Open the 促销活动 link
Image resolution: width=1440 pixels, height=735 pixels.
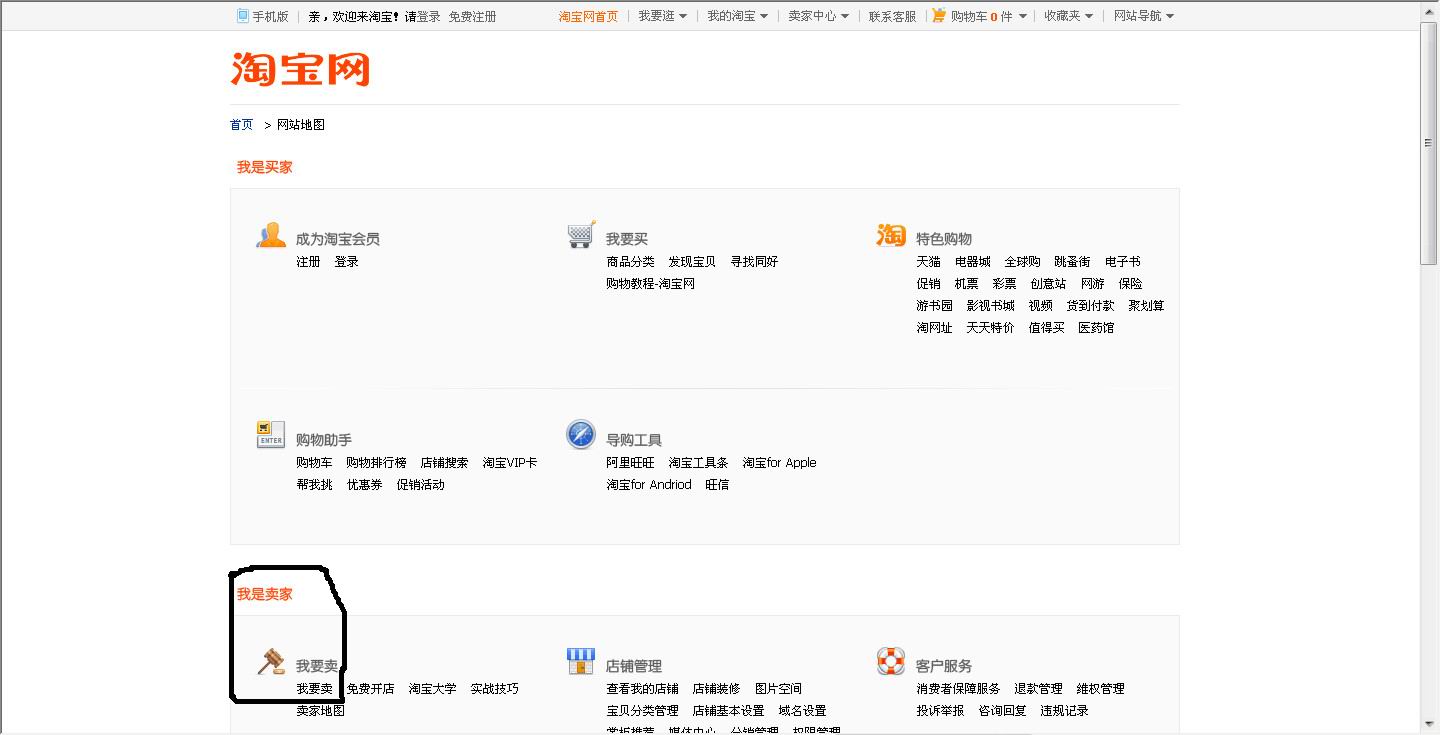(x=420, y=485)
